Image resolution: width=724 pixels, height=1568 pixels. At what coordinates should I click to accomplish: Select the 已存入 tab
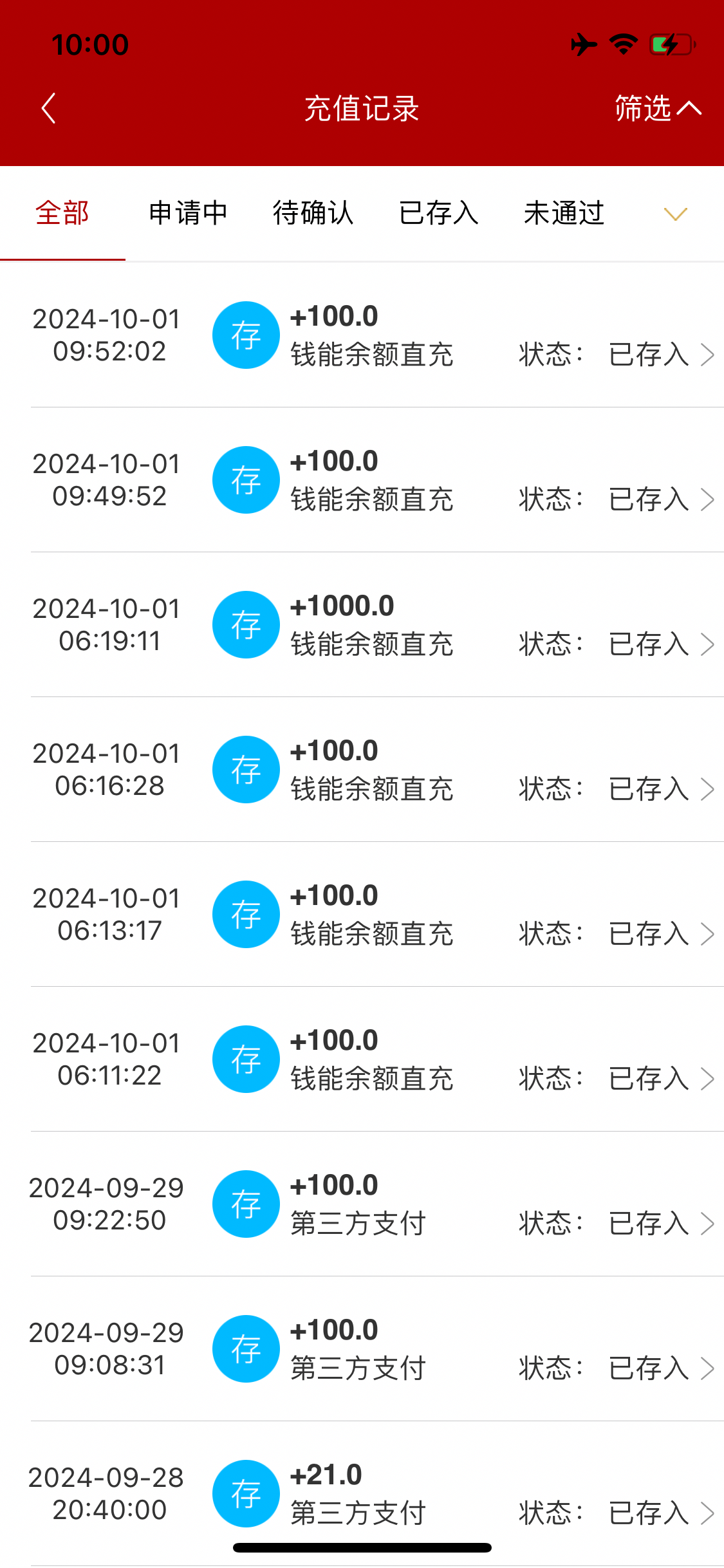(439, 213)
